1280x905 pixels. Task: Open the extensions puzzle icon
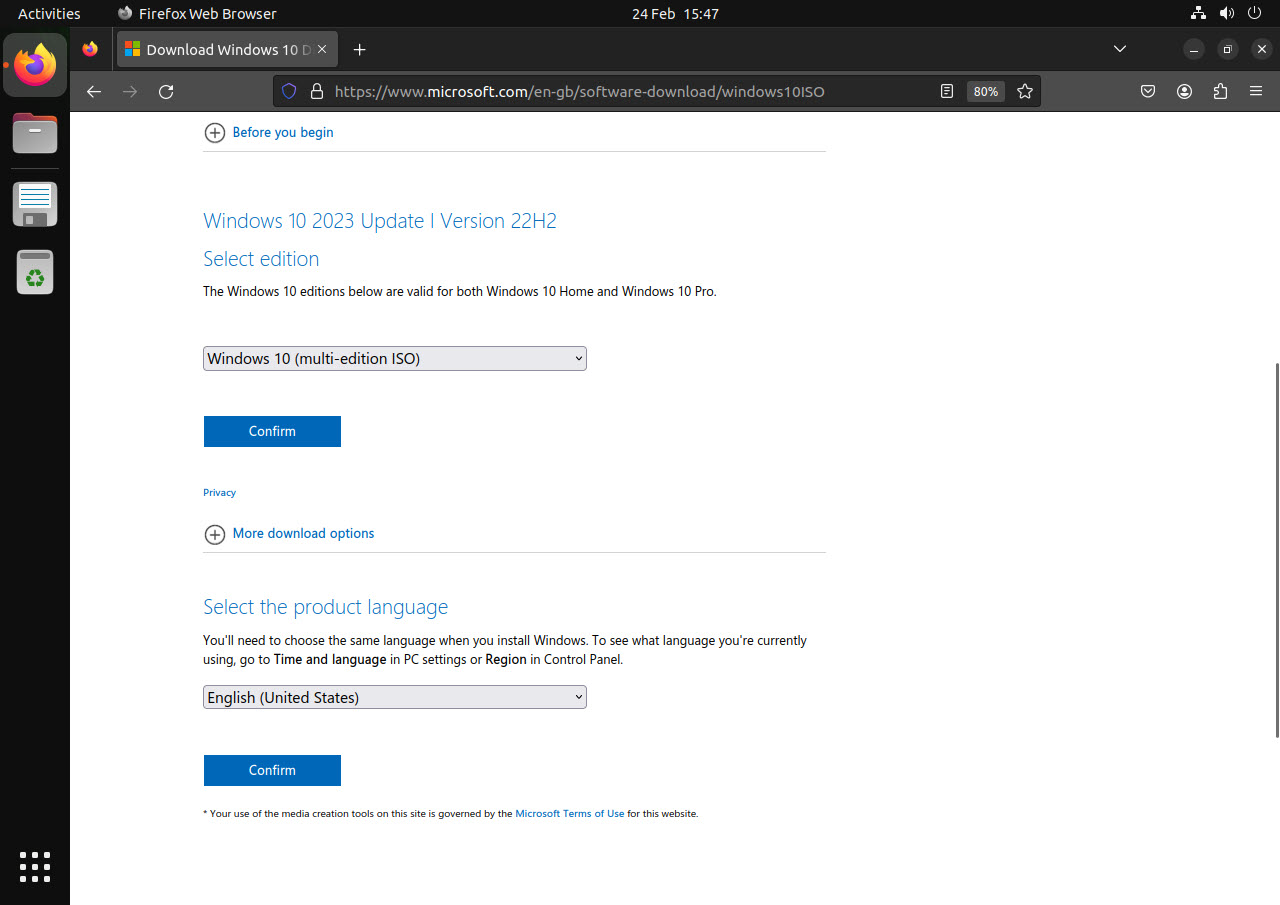pos(1220,91)
